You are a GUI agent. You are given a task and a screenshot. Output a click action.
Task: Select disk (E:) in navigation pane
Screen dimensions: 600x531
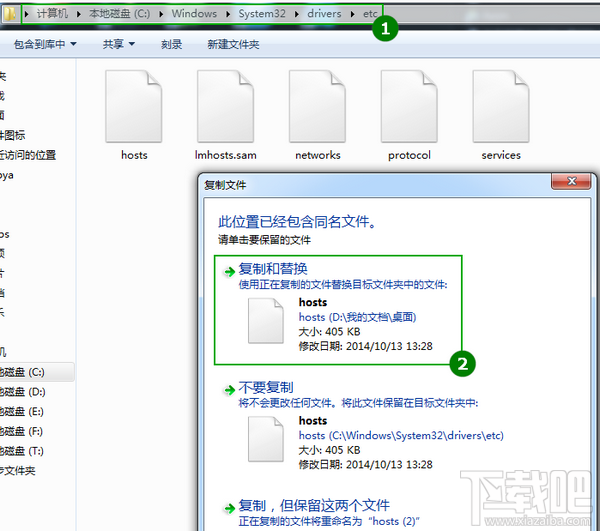[22, 412]
